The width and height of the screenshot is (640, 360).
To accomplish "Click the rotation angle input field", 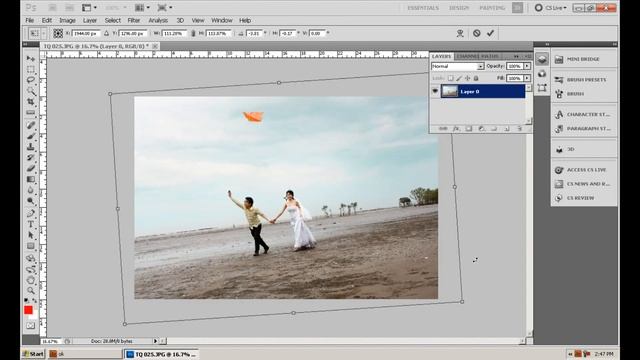I will (255, 33).
